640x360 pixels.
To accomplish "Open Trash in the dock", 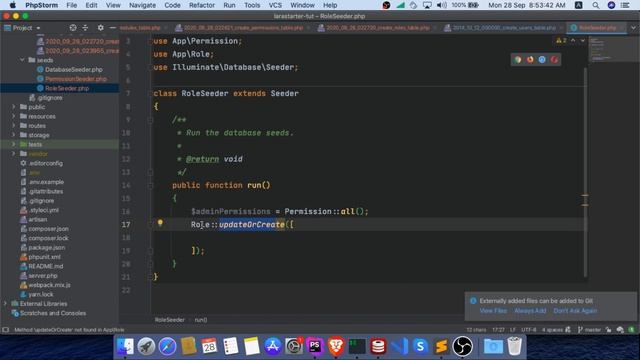I will (515, 346).
